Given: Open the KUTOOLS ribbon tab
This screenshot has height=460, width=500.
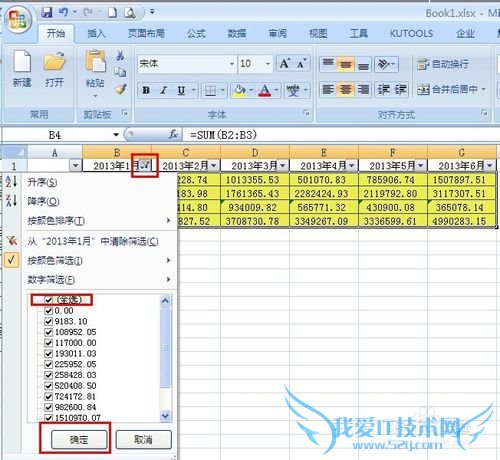Looking at the screenshot, I should pyautogui.click(x=411, y=33).
